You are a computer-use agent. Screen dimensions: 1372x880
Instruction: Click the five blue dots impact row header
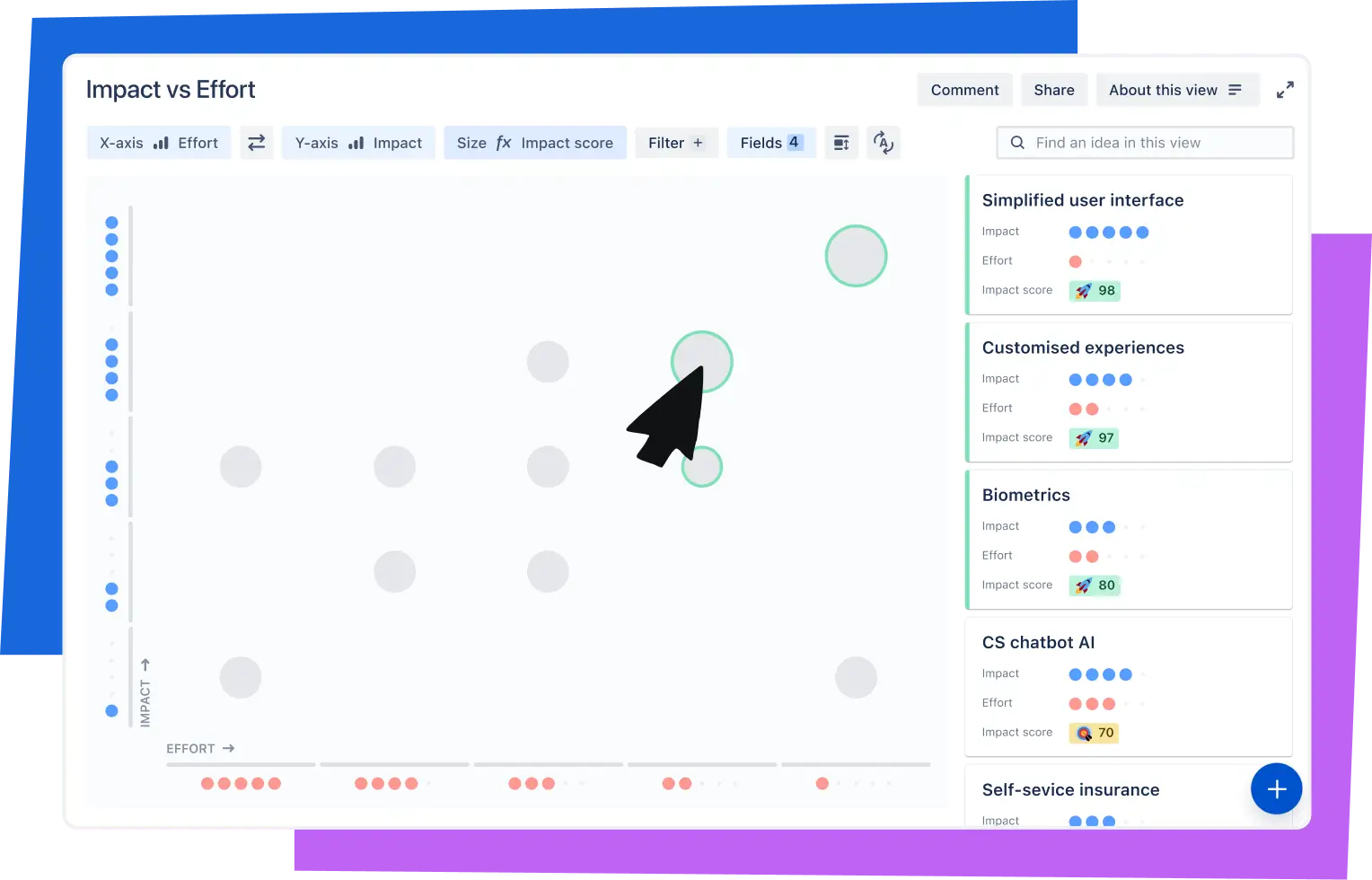pos(111,256)
